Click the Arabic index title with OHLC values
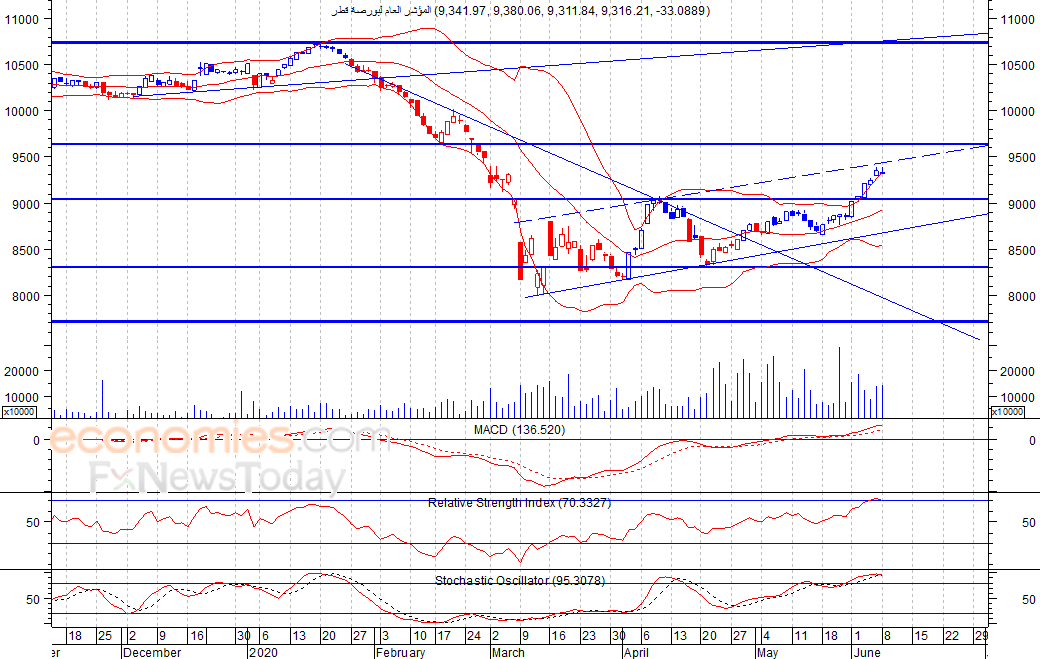This screenshot has width=1040, height=659. point(521,11)
